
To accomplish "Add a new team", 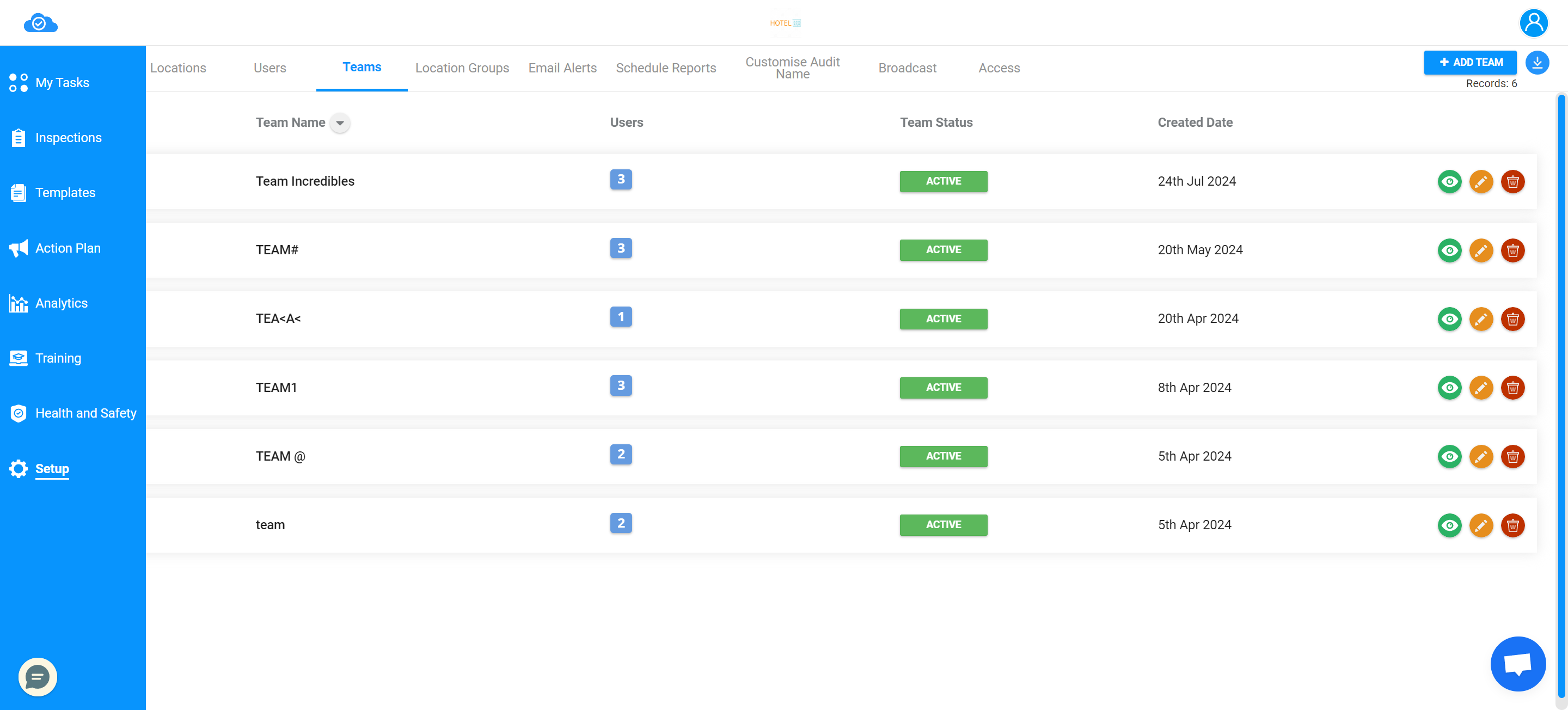I will tap(1470, 62).
